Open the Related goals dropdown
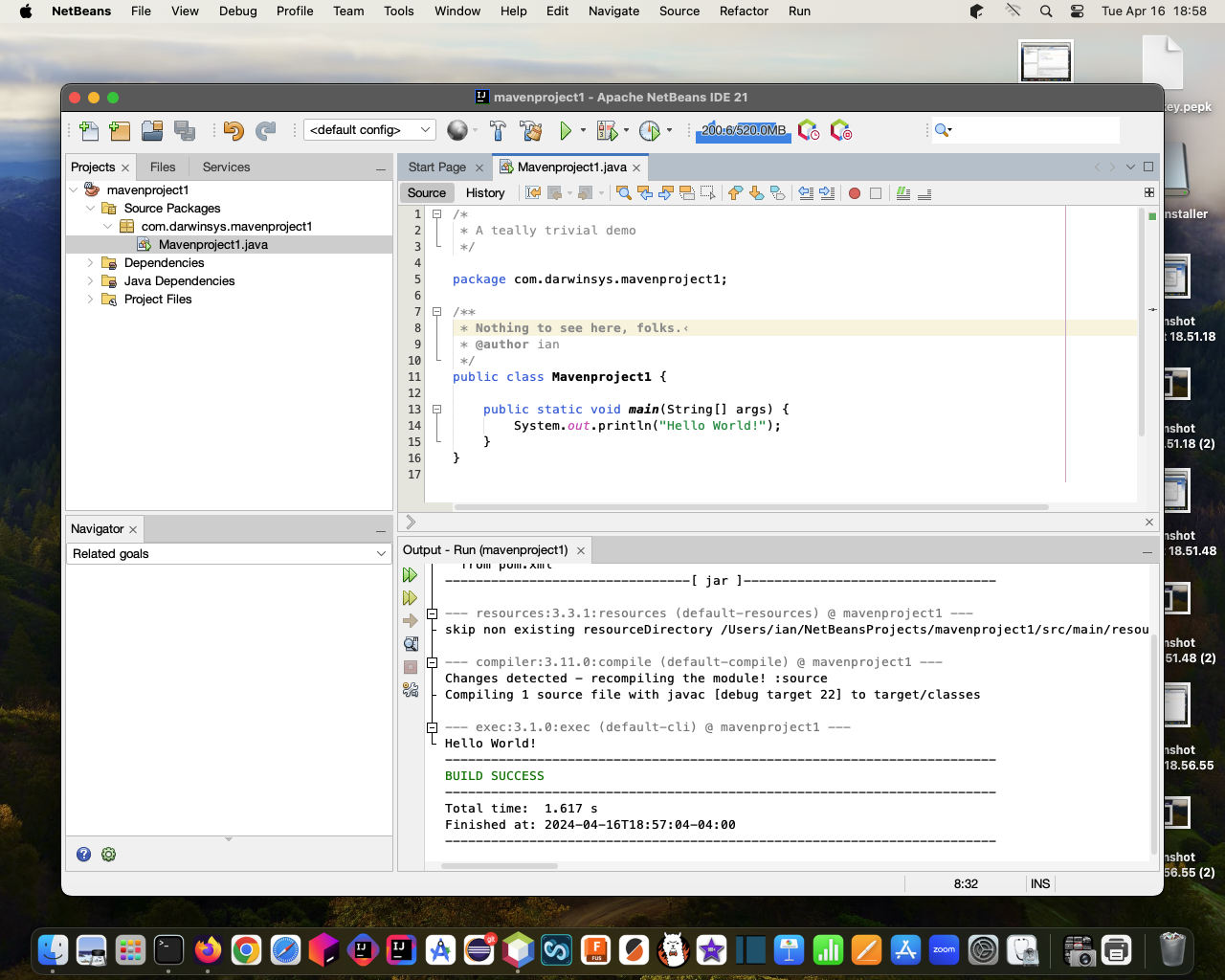The image size is (1225, 980). pos(229,553)
